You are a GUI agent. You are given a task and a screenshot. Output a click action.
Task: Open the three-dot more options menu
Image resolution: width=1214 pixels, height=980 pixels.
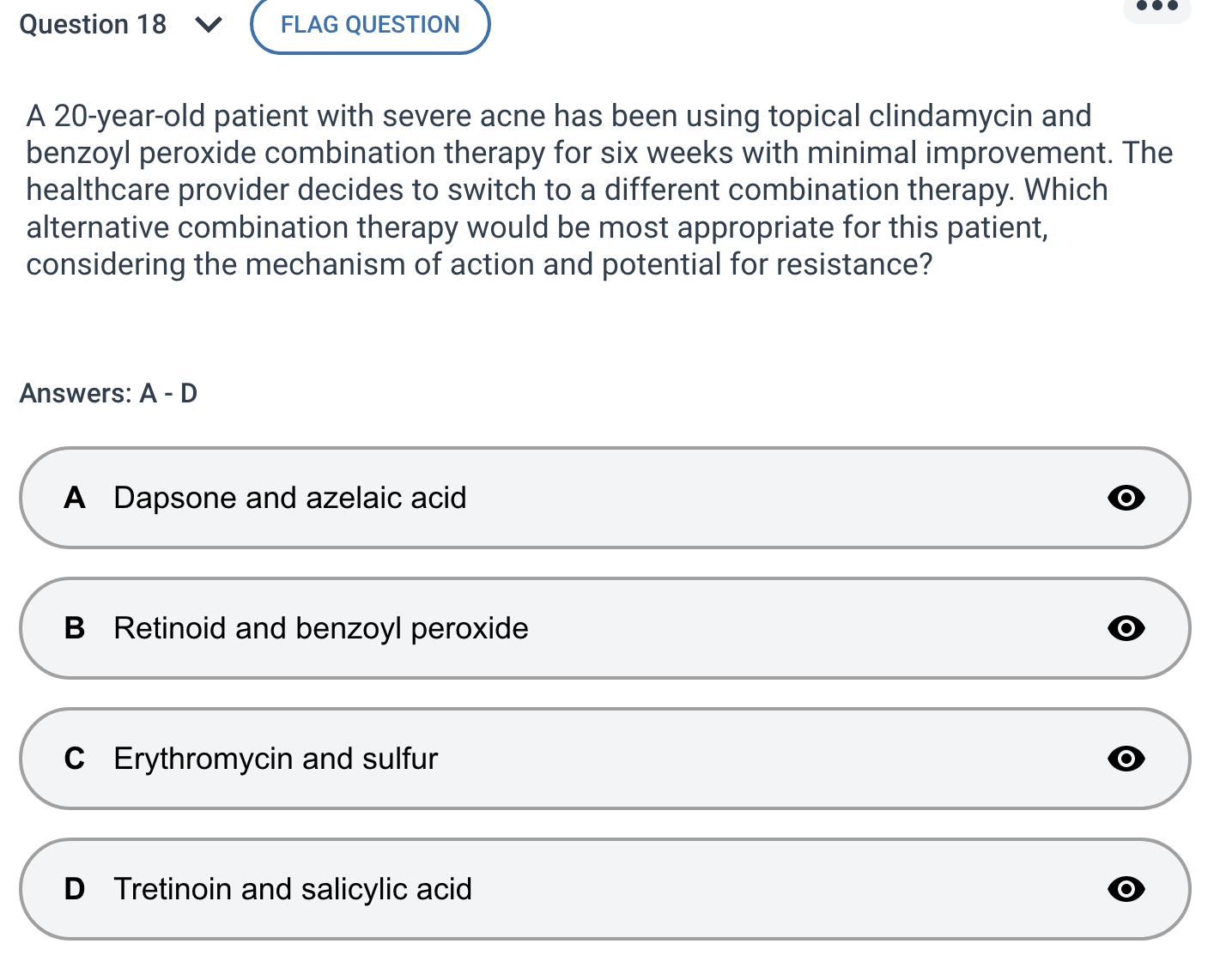tap(1156, 7)
